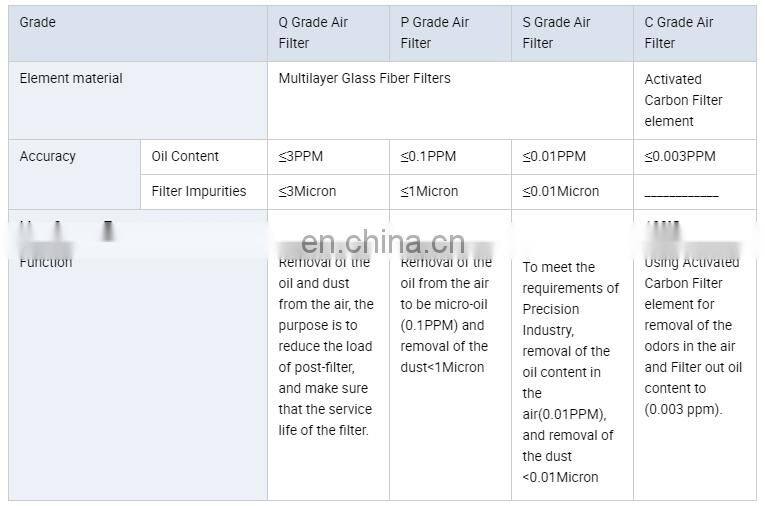
Task: Select the Filter Impurities sub-row label
Action: pos(198,191)
